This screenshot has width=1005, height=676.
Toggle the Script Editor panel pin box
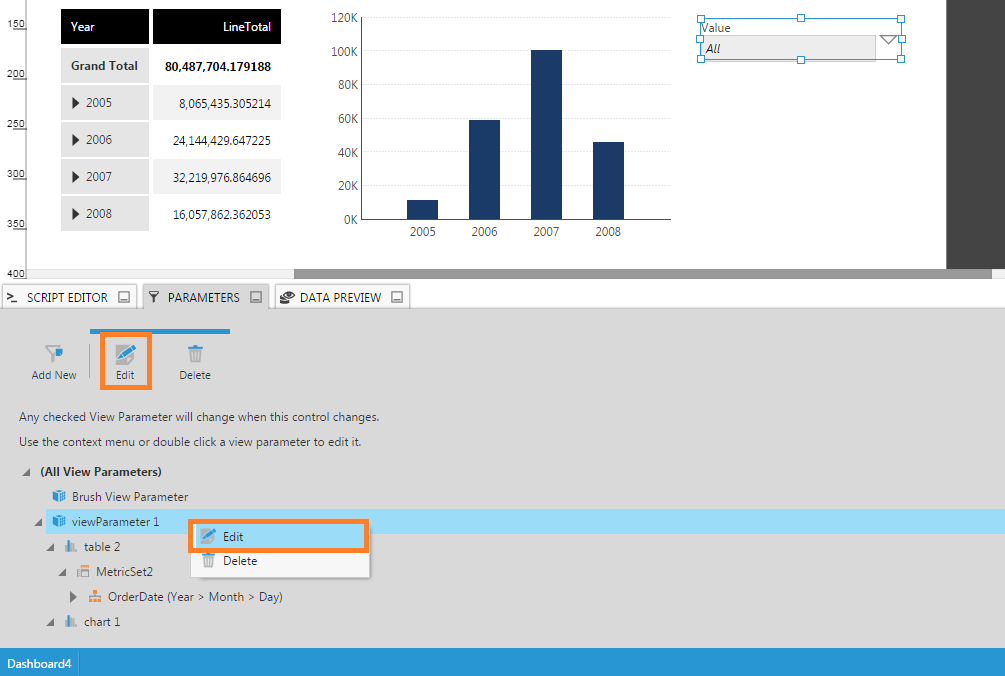click(x=124, y=297)
